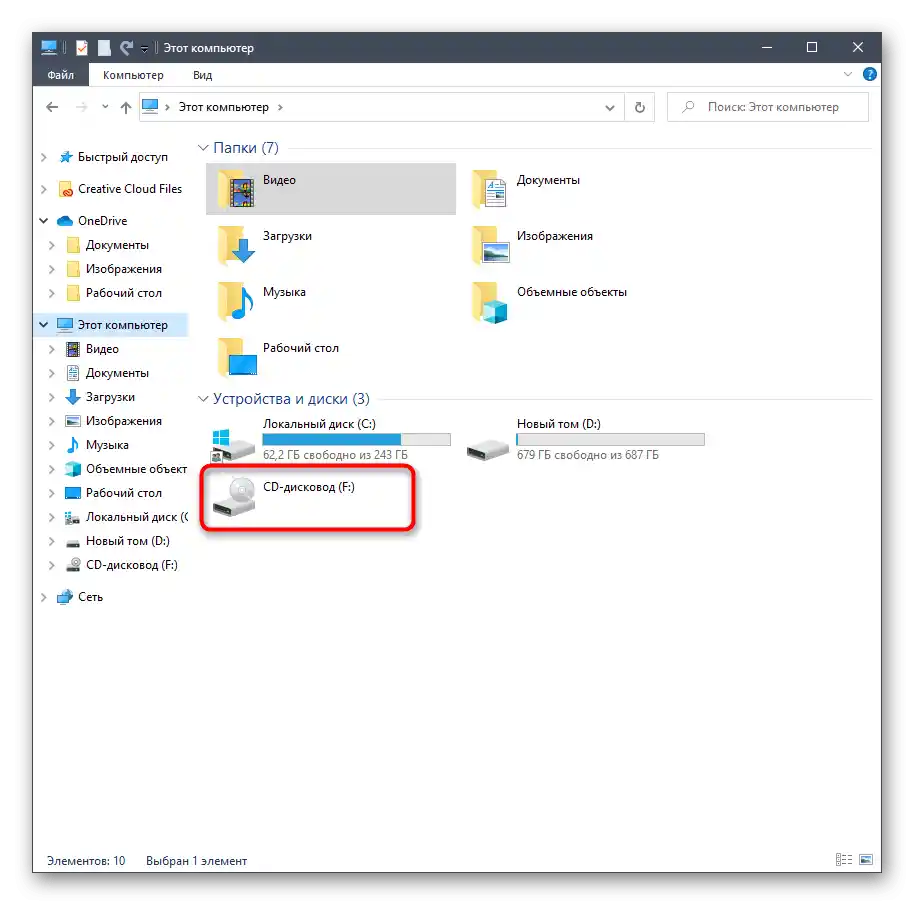Click the computer icon in the address bar

[x=150, y=107]
